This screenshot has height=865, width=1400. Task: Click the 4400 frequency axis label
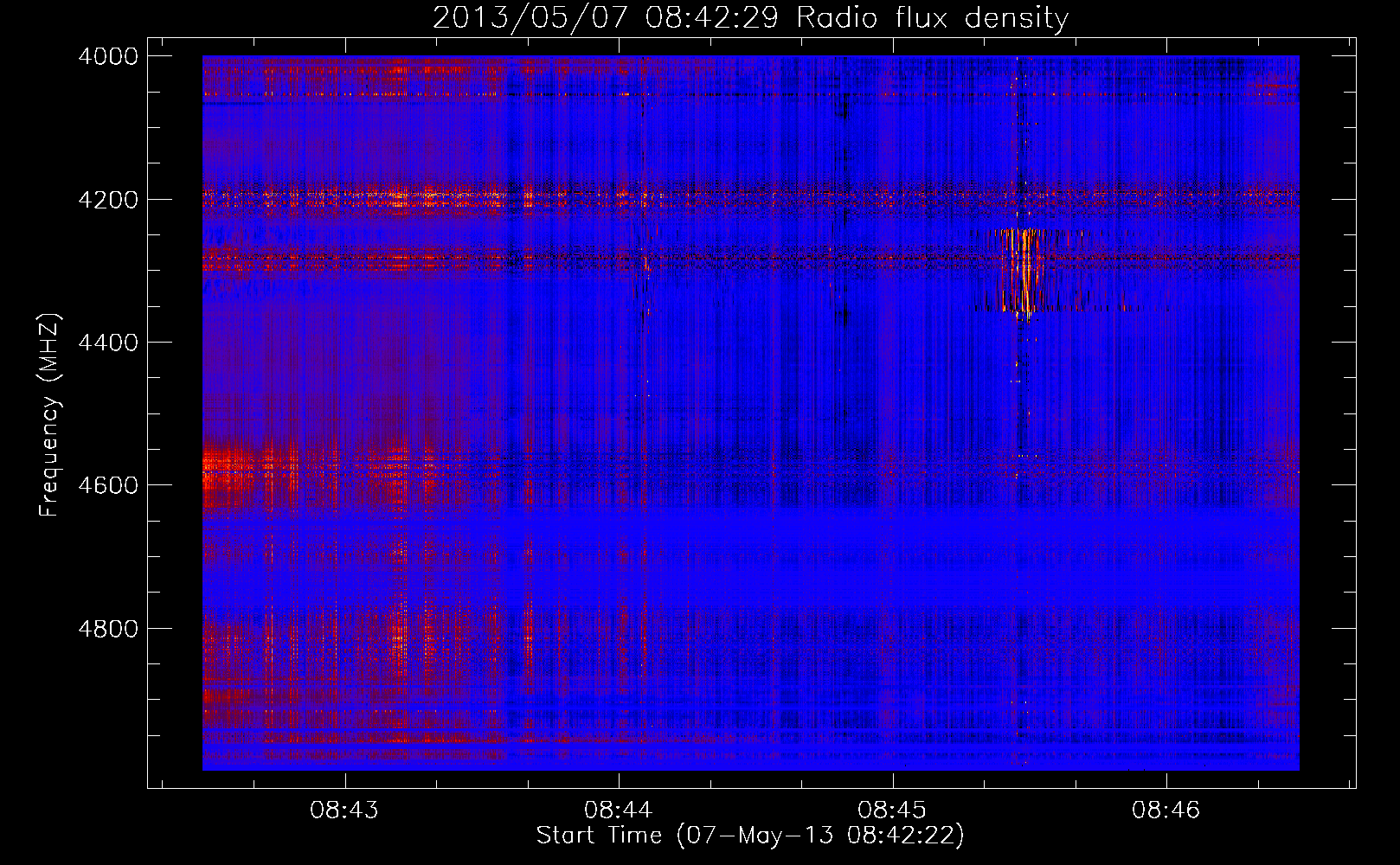click(107, 343)
